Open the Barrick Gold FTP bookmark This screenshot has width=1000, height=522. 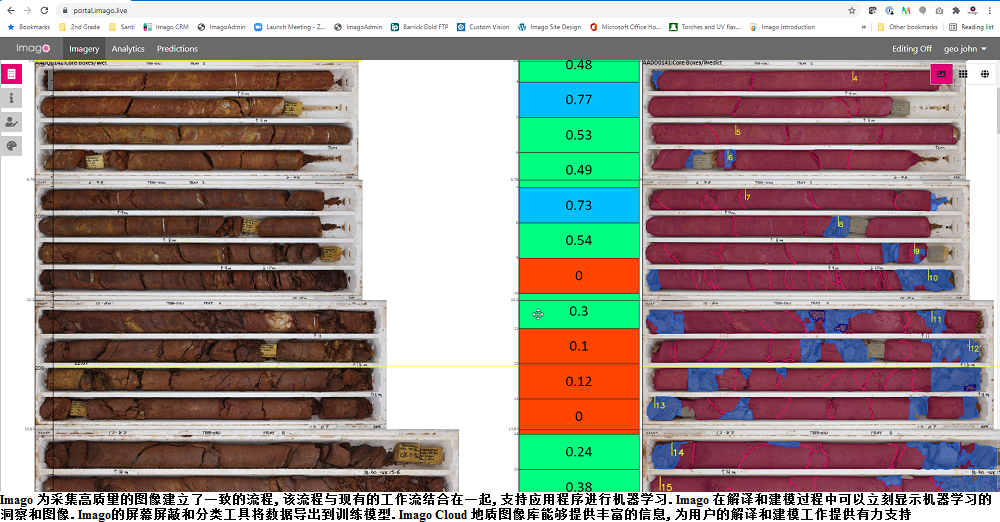[x=420, y=27]
